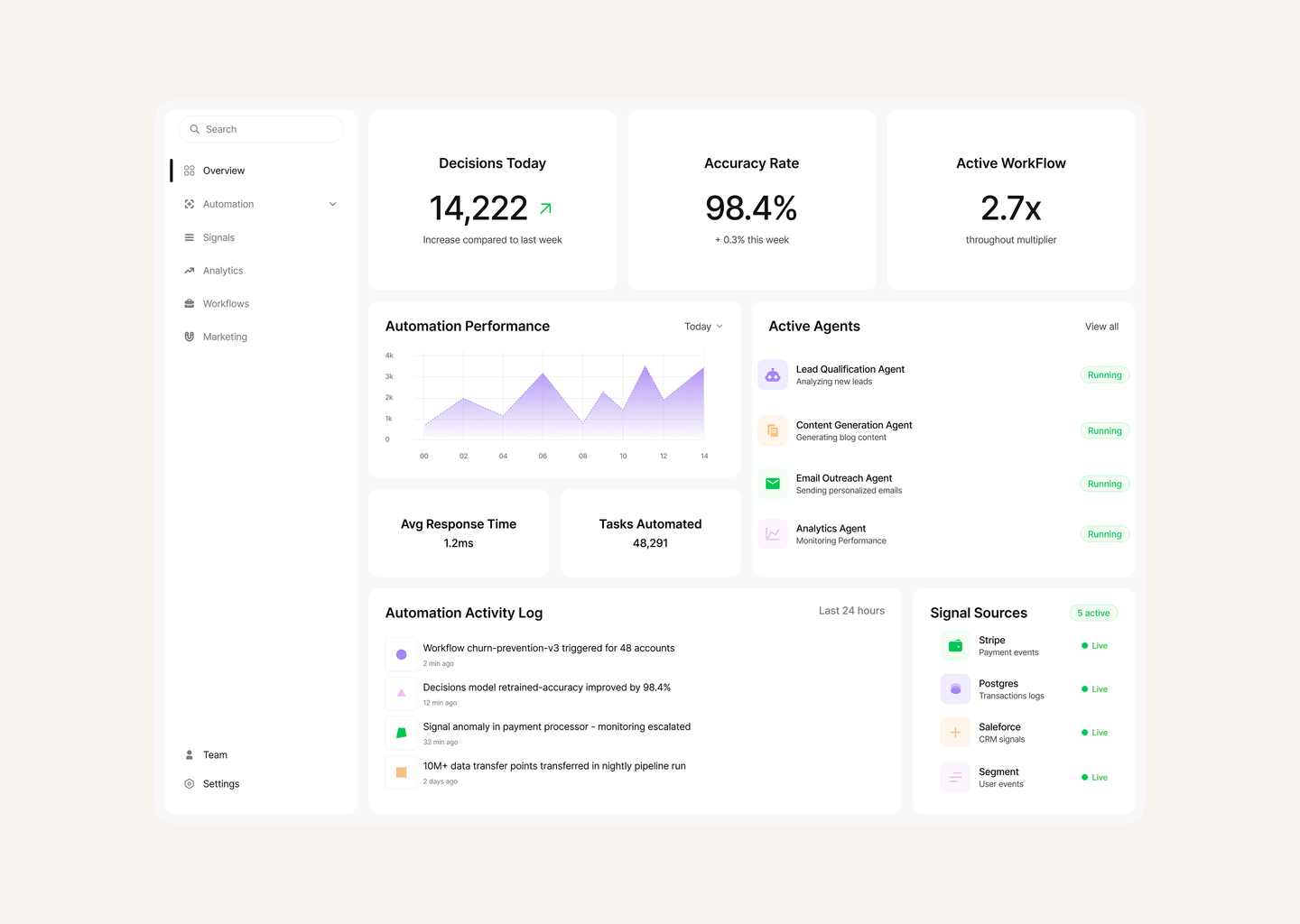The height and width of the screenshot is (924, 1300).
Task: Click the purple circle icon for churn-prevention log
Action: (x=402, y=654)
